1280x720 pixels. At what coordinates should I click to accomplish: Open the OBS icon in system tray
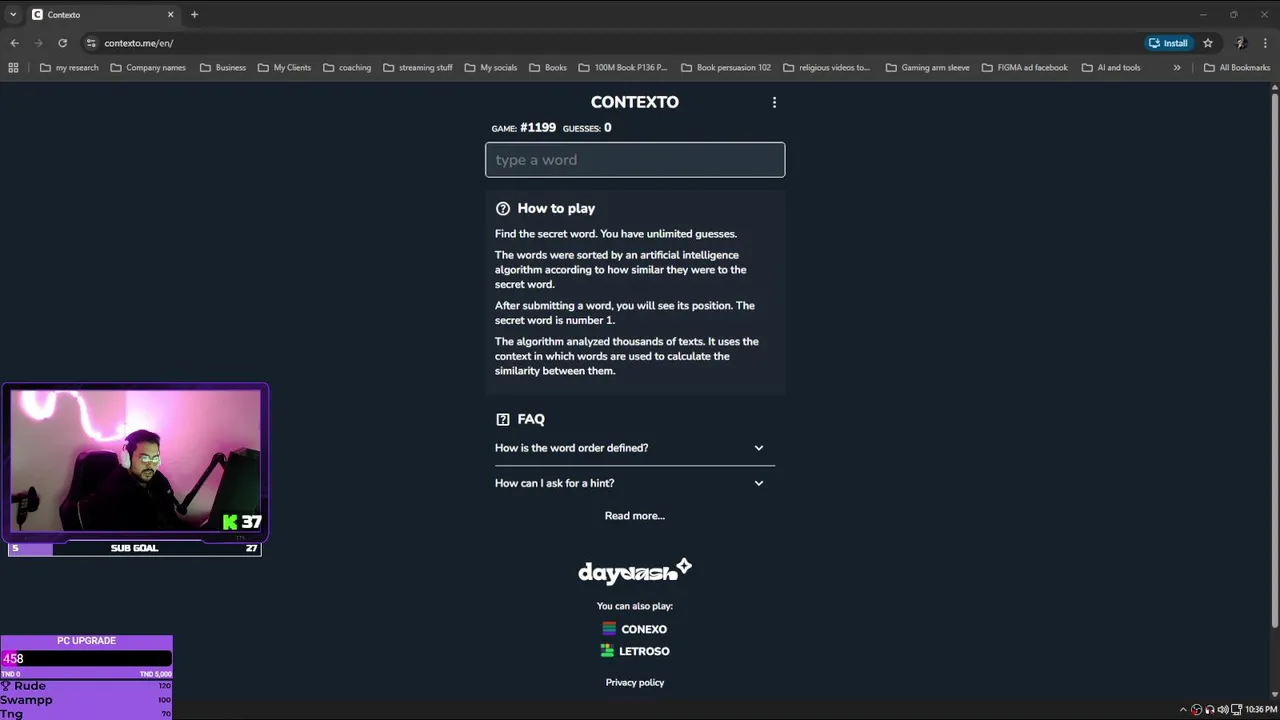point(1197,710)
